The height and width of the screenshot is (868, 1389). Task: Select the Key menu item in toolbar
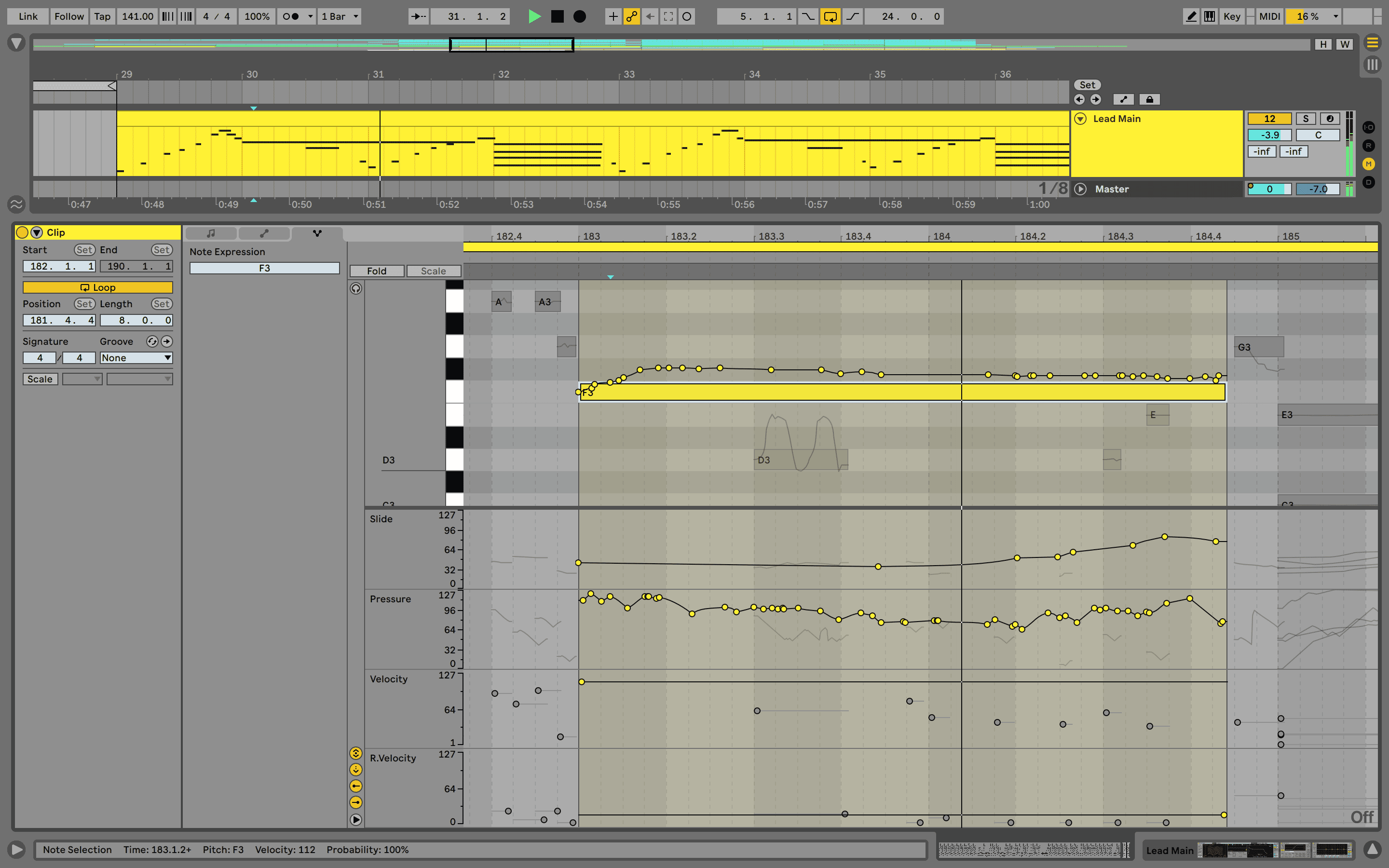1232,15
